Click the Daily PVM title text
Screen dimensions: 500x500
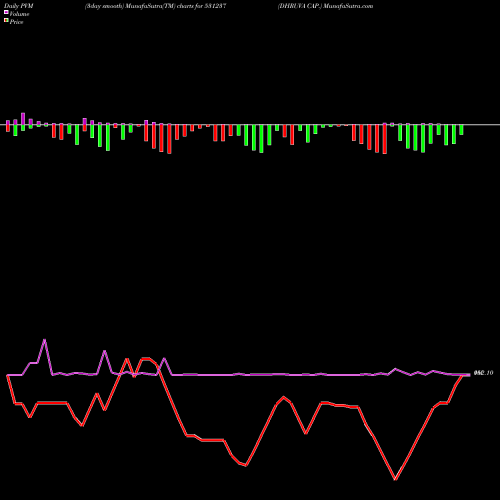point(19,6)
